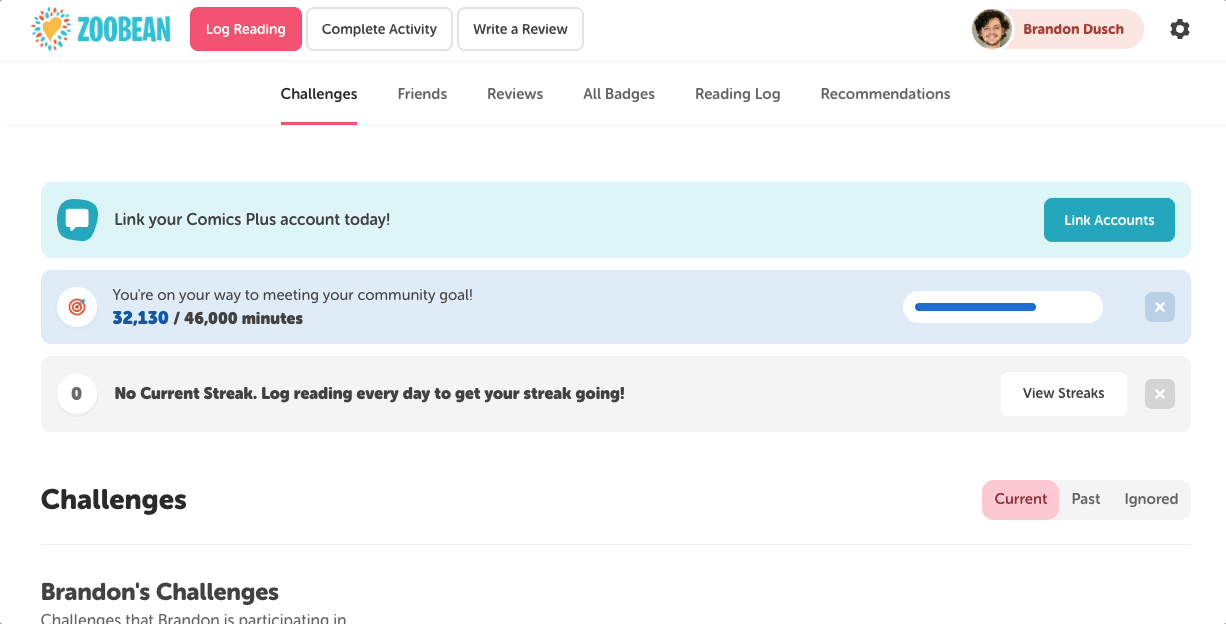Click the Brandon's Challenges heading
1226x624 pixels.
click(160, 592)
